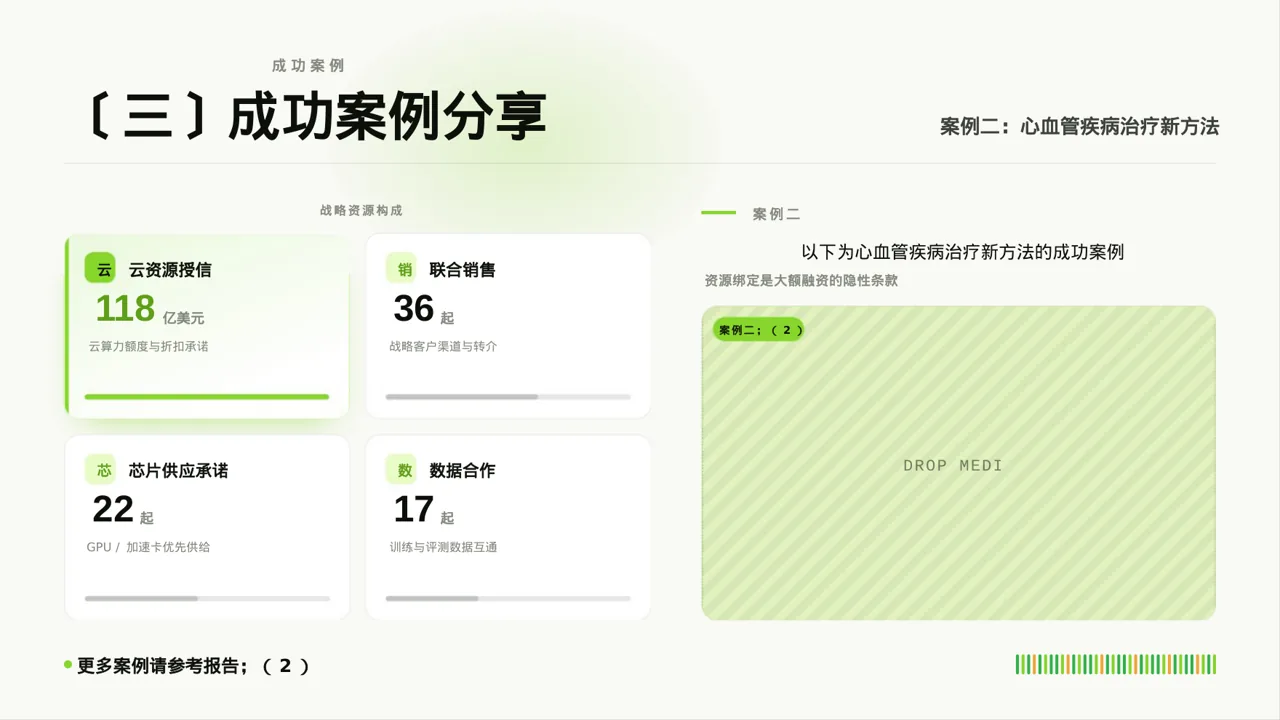Click the 案例二 label beside the green line
Viewport: 1280px width, 720px height.
click(776, 214)
